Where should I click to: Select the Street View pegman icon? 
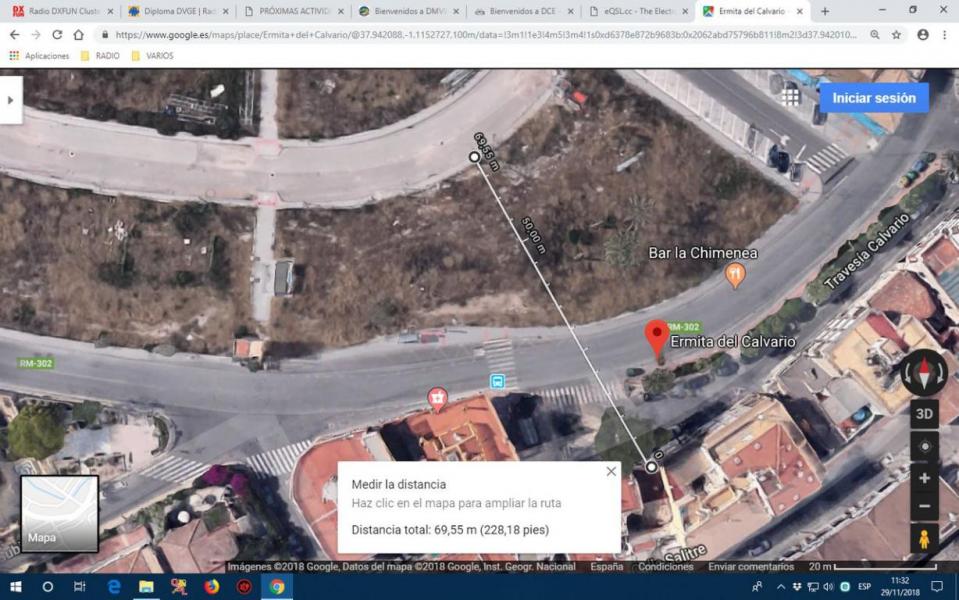tap(924, 538)
